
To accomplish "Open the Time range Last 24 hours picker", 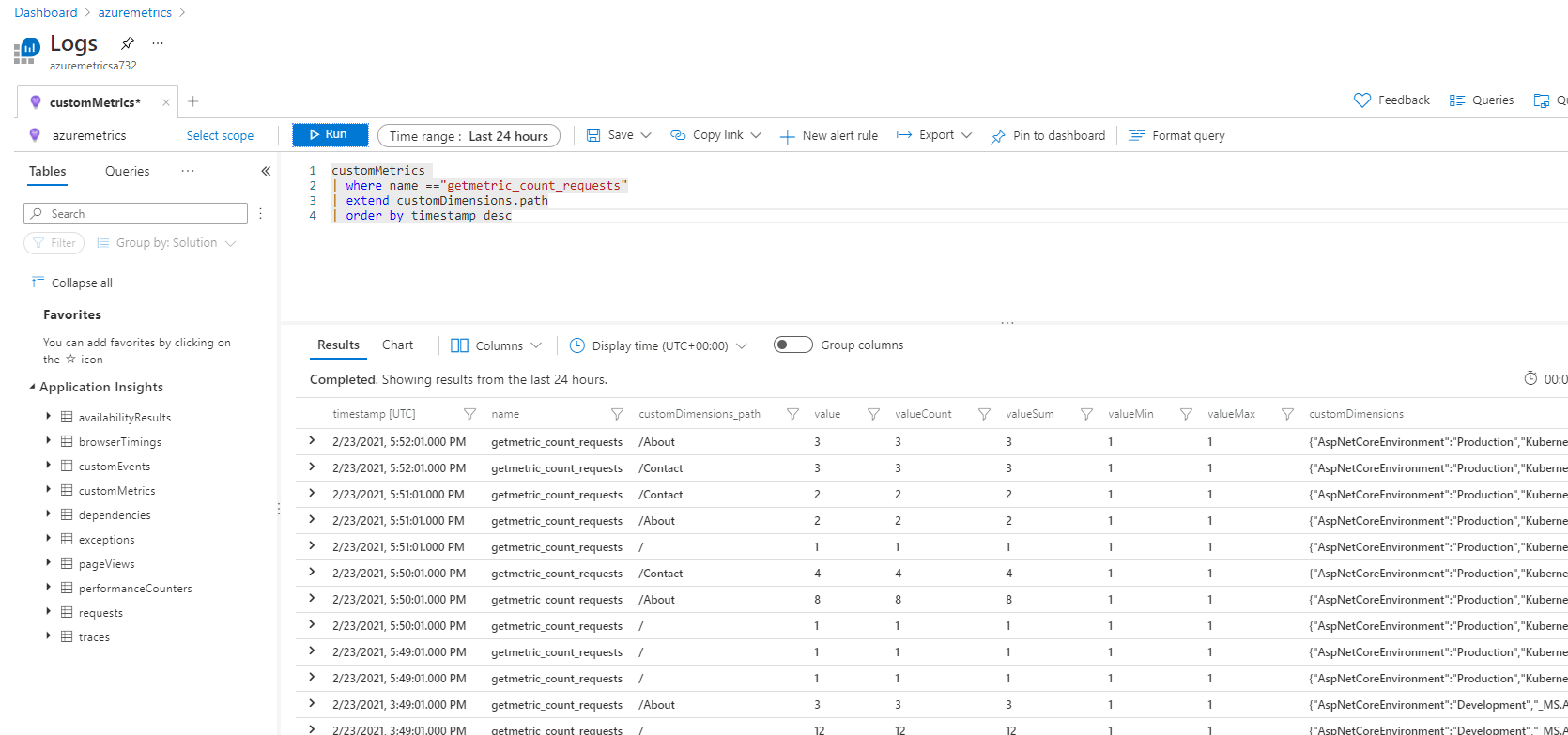I will point(469,136).
